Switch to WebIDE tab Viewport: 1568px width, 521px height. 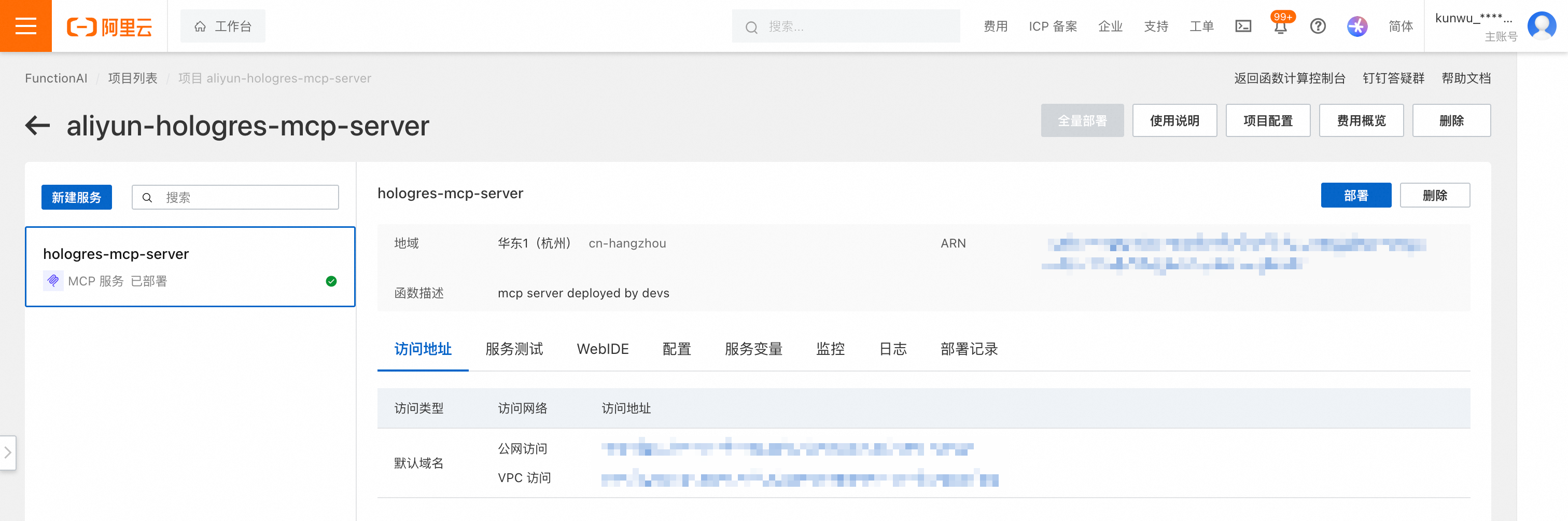point(603,349)
